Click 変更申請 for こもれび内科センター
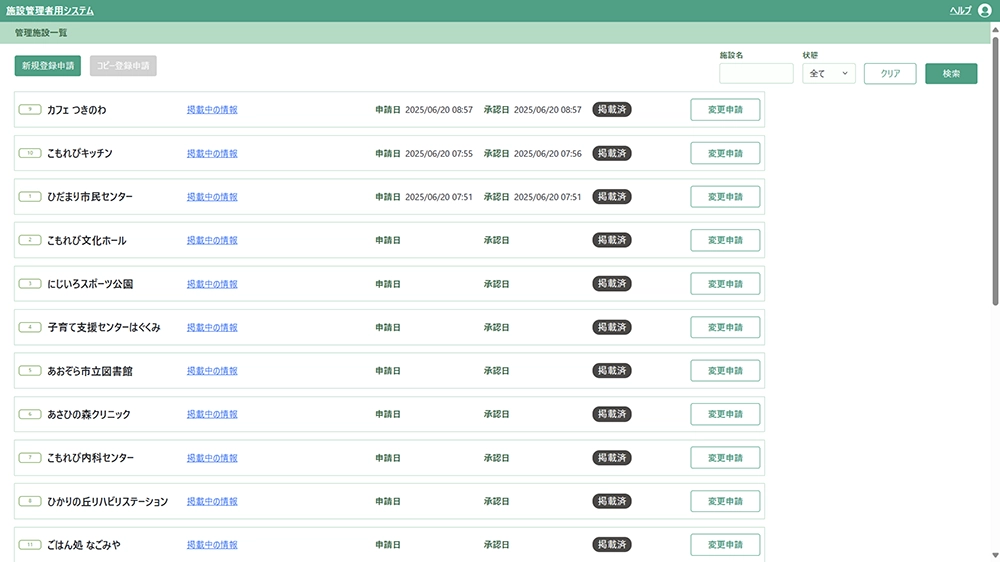Image resolution: width=1000 pixels, height=562 pixels. (x=725, y=457)
